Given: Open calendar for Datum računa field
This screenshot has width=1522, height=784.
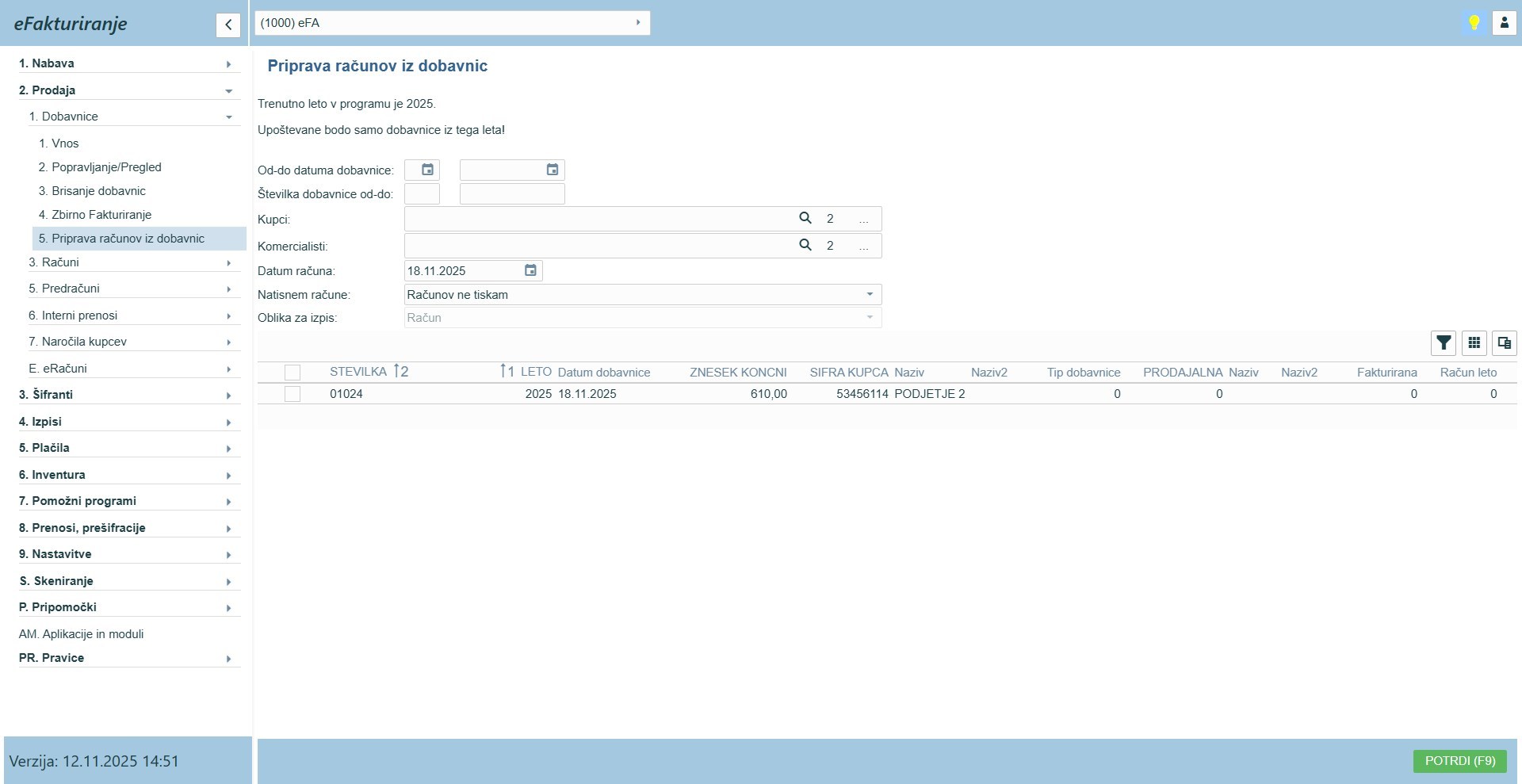Looking at the screenshot, I should [530, 271].
